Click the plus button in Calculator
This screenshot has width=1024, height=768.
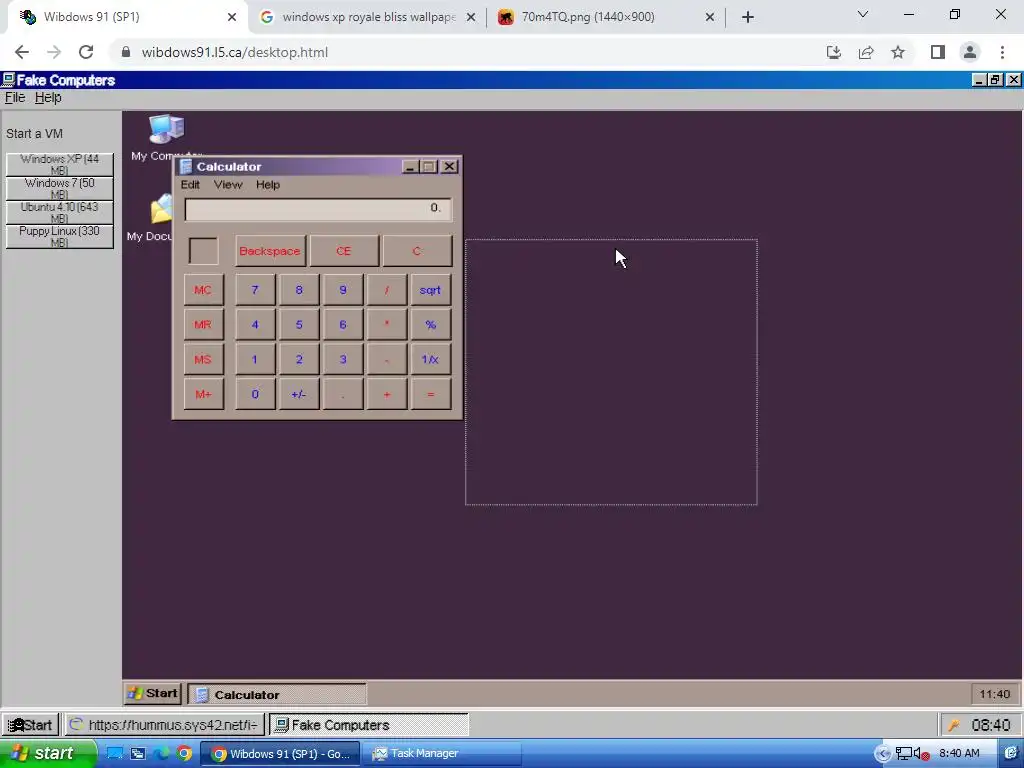387,394
